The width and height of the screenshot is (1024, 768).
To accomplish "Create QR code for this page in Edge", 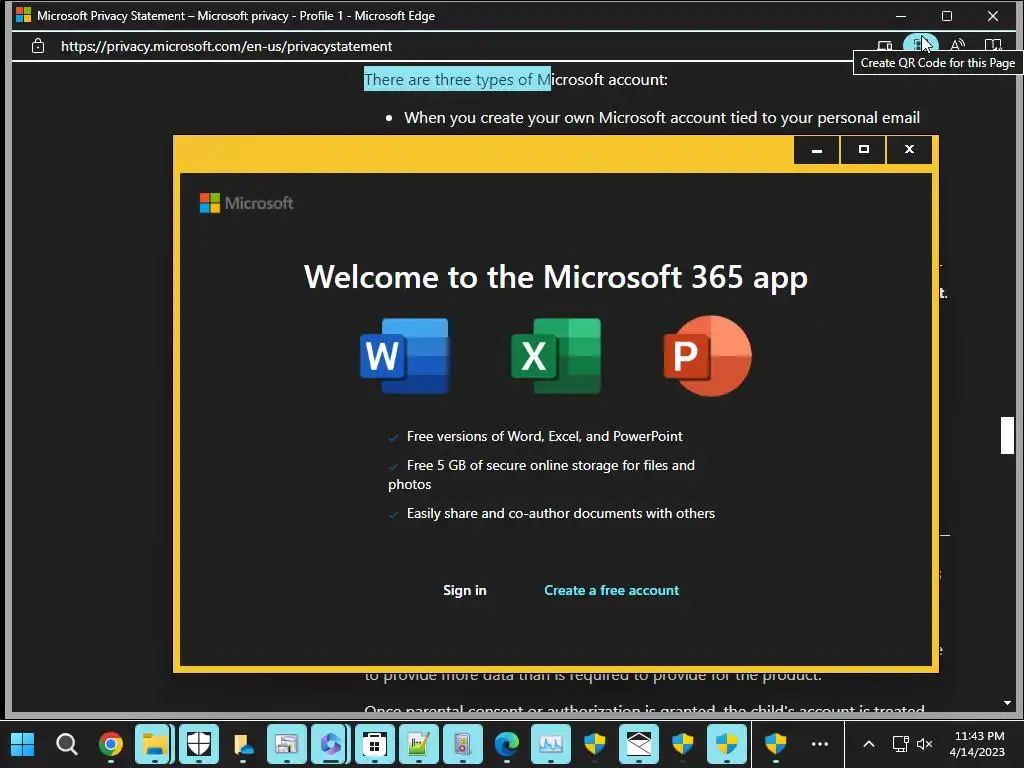I will (920, 45).
